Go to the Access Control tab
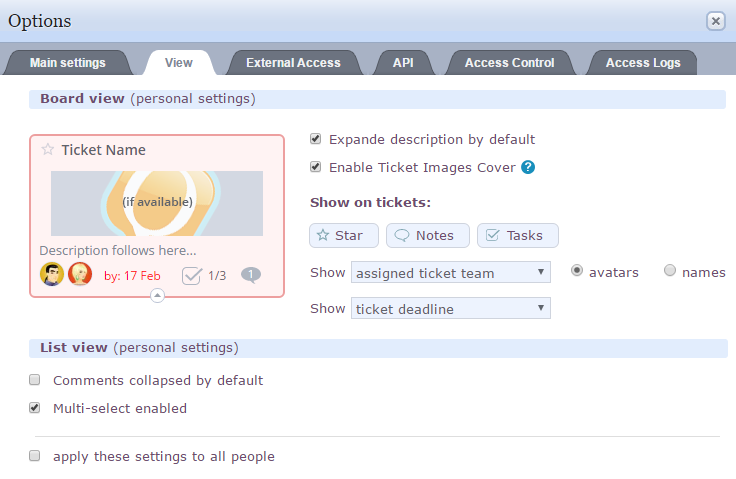The width and height of the screenshot is (736, 479). tap(510, 62)
